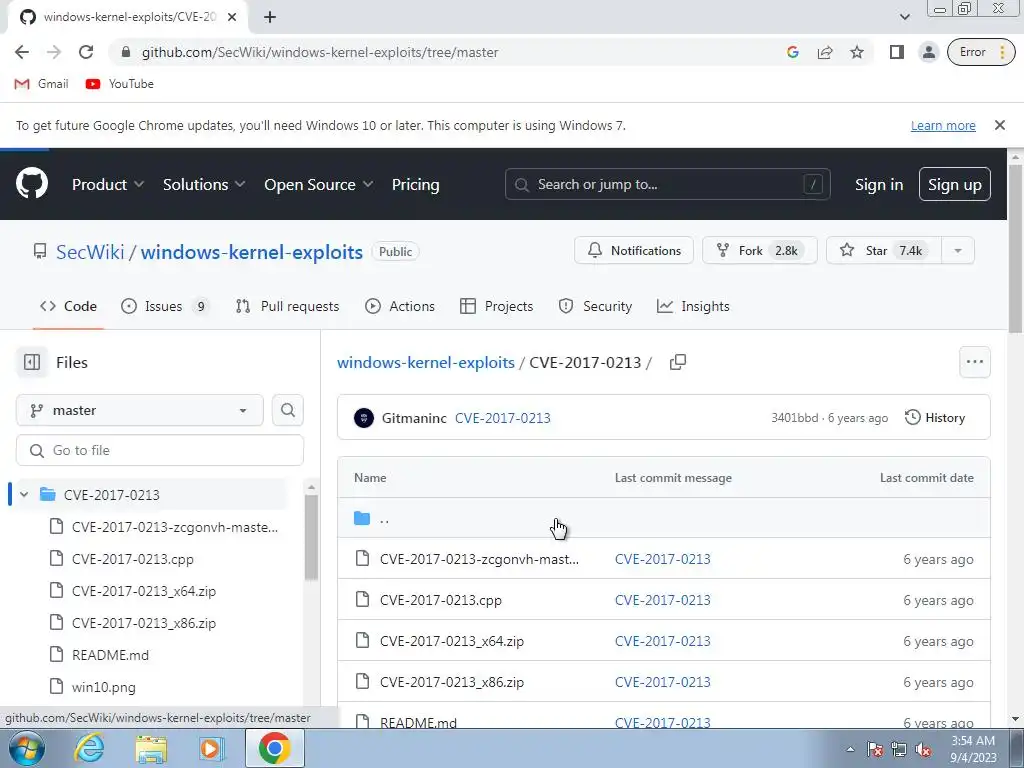The image size is (1024, 768).
Task: Open the Pricing link
Action: pyautogui.click(x=415, y=185)
